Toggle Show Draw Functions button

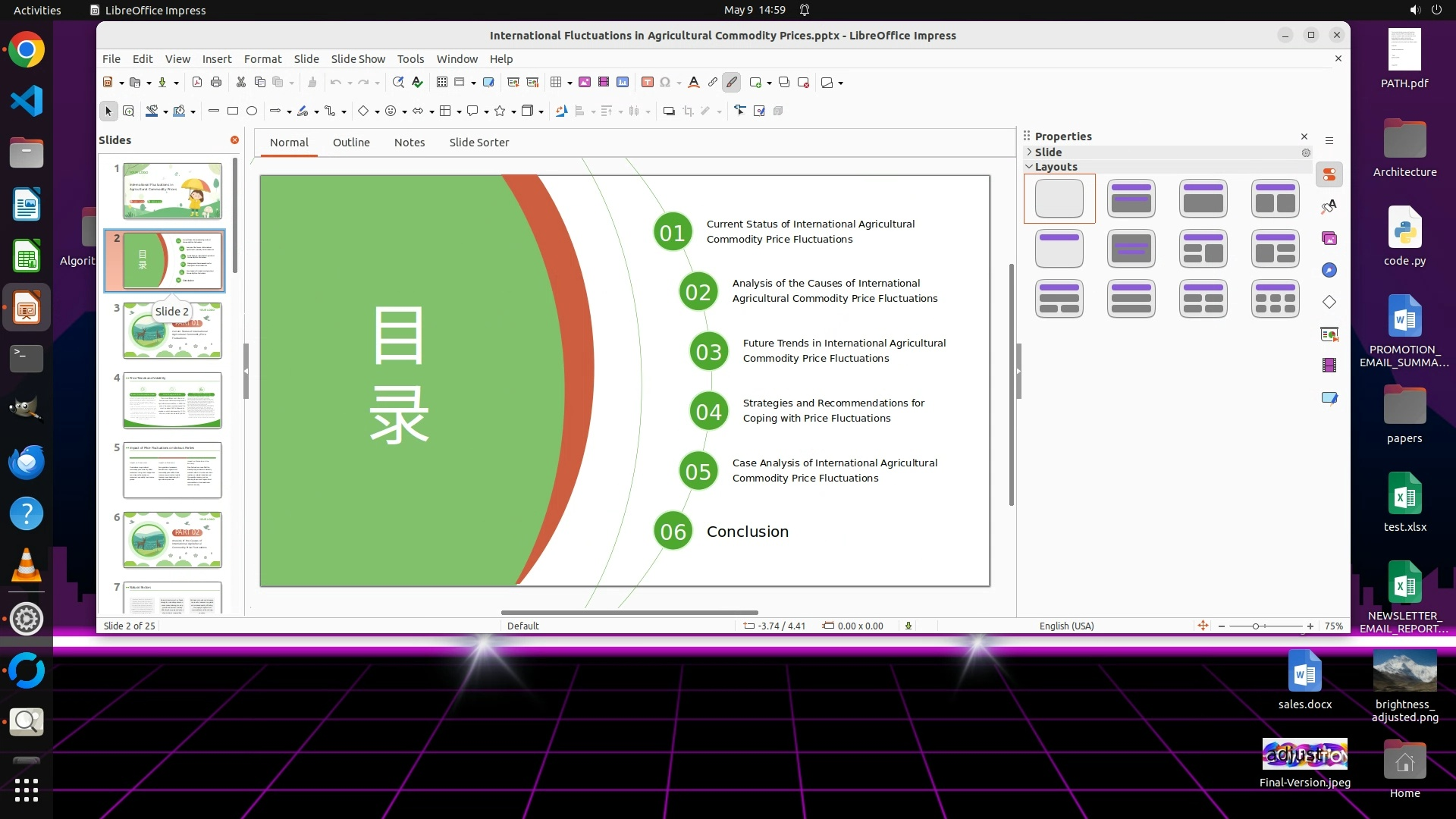(x=731, y=83)
